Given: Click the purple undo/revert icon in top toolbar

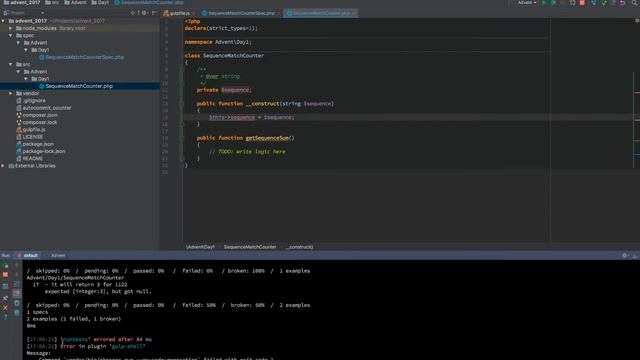Looking at the screenshot, I should coord(622,3).
